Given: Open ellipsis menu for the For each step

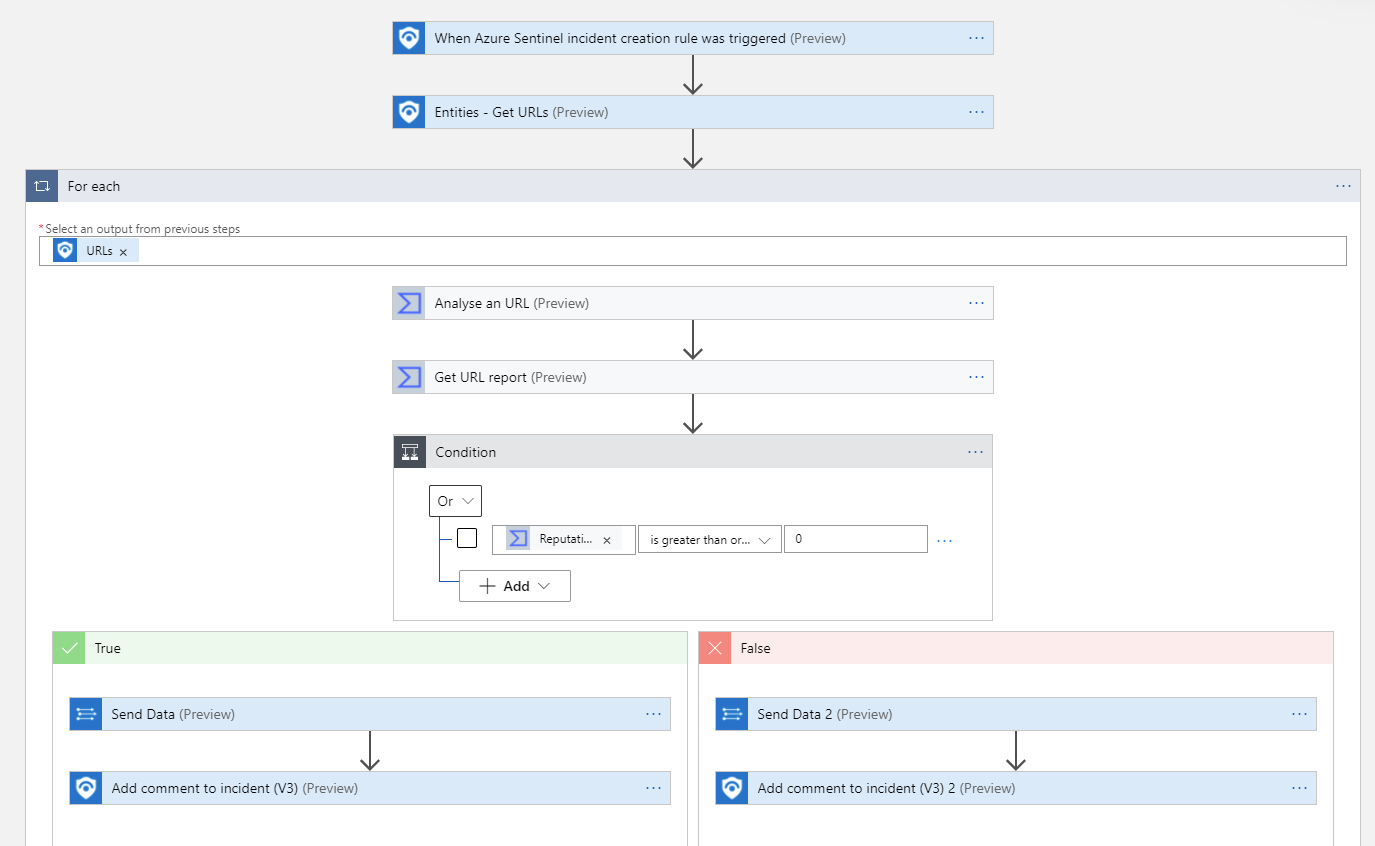Looking at the screenshot, I should pos(1343,186).
